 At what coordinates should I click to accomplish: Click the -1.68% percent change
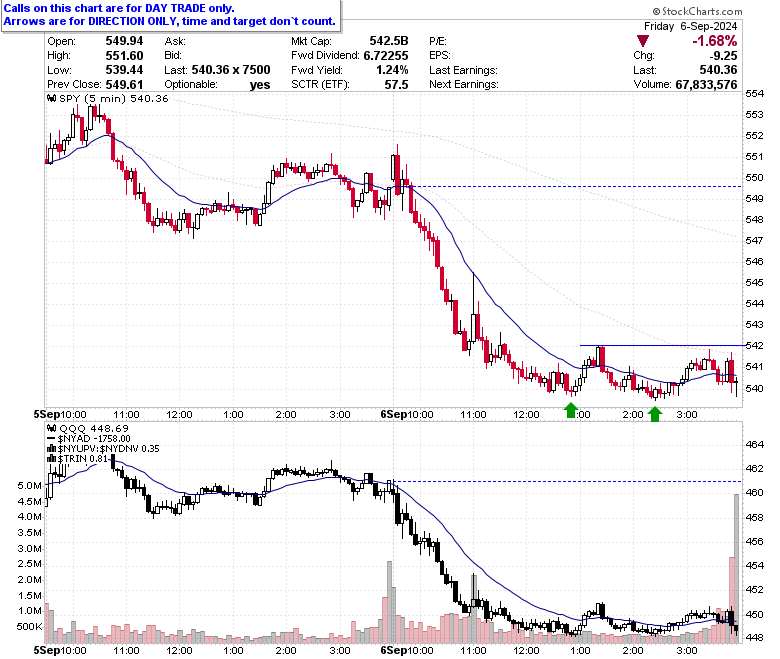pos(714,41)
